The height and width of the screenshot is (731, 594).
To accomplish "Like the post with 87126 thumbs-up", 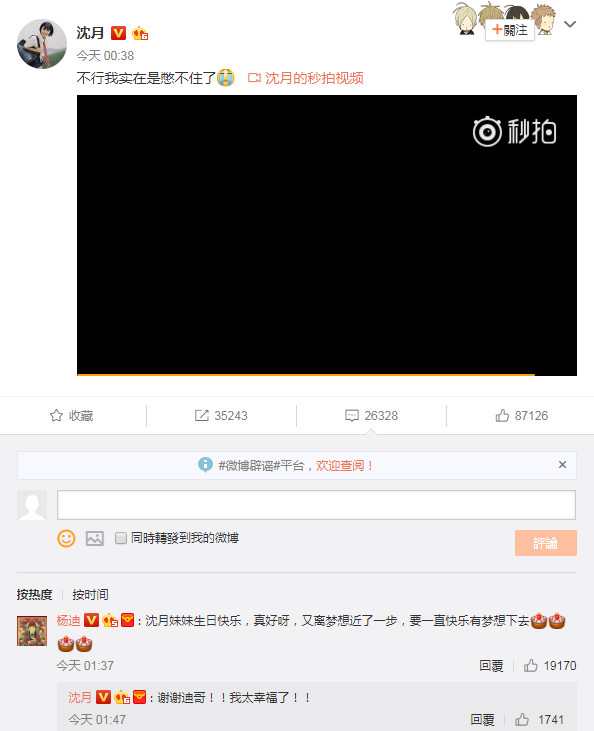I will pos(502,415).
